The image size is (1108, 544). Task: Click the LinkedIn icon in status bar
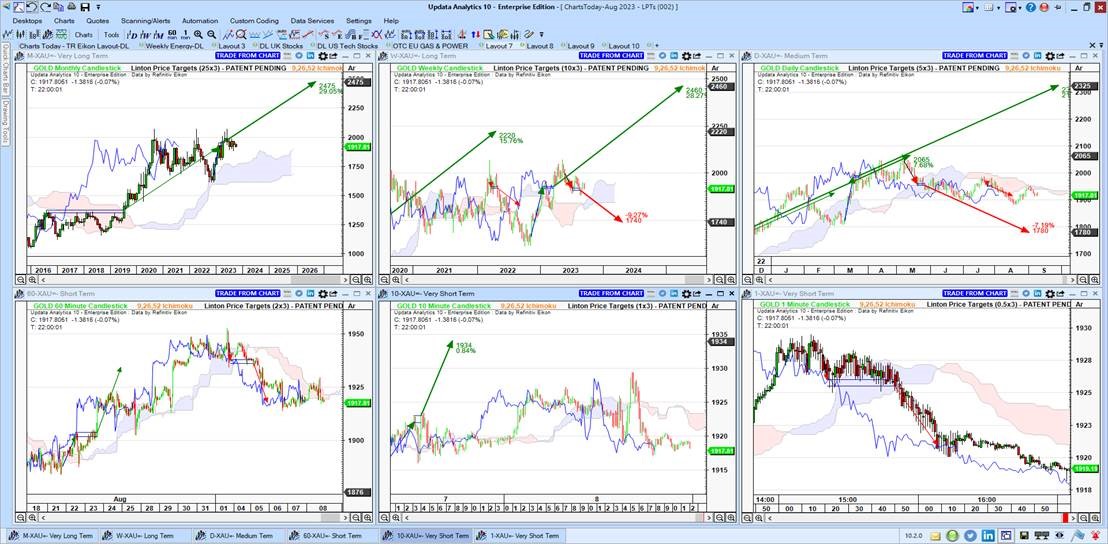pos(988,536)
